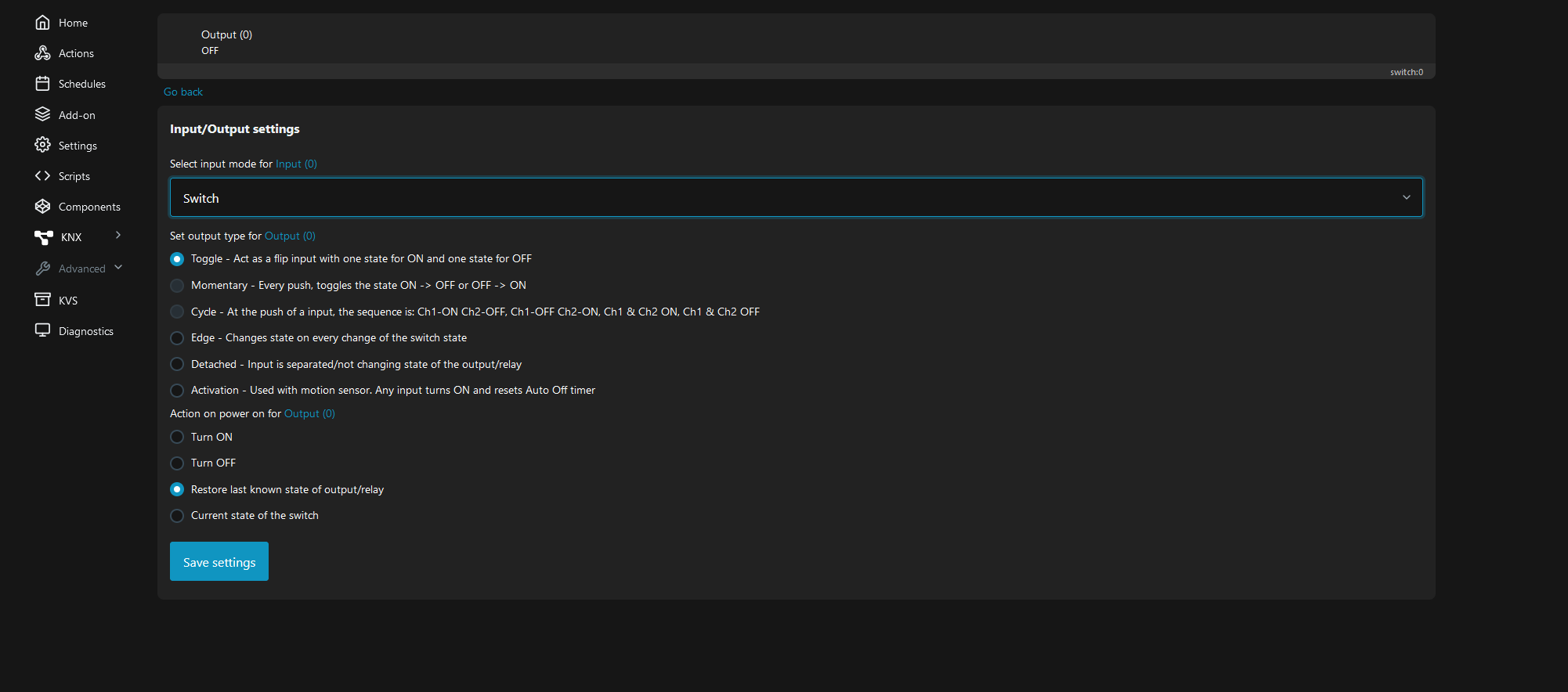Click the Advanced wrench icon

(42, 269)
